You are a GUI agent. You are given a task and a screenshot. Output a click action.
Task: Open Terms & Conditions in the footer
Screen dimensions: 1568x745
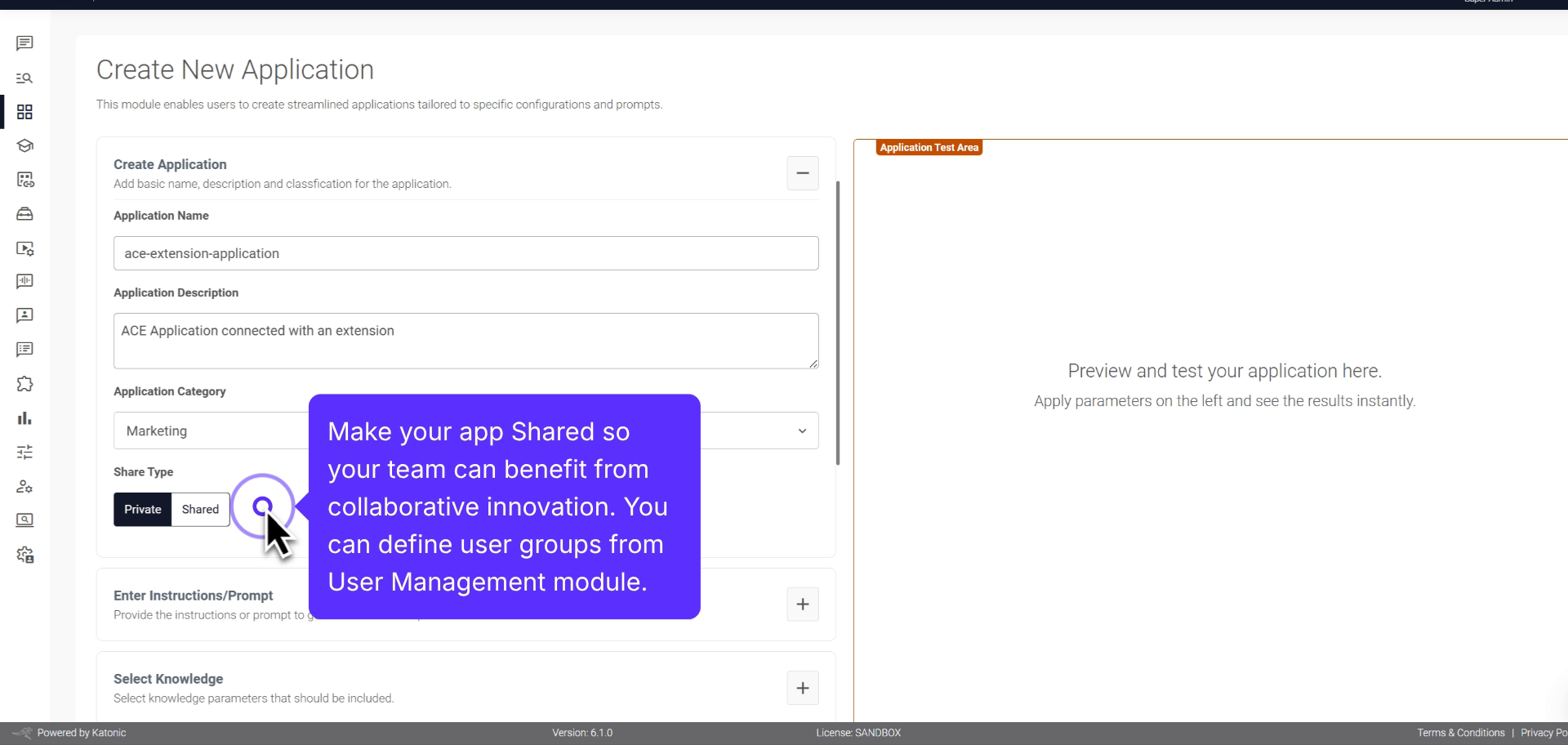click(x=1460, y=732)
